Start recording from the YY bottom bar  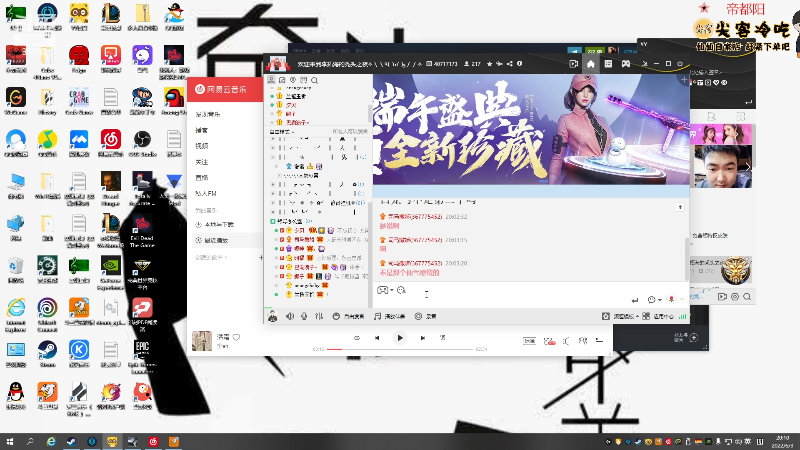426,316
